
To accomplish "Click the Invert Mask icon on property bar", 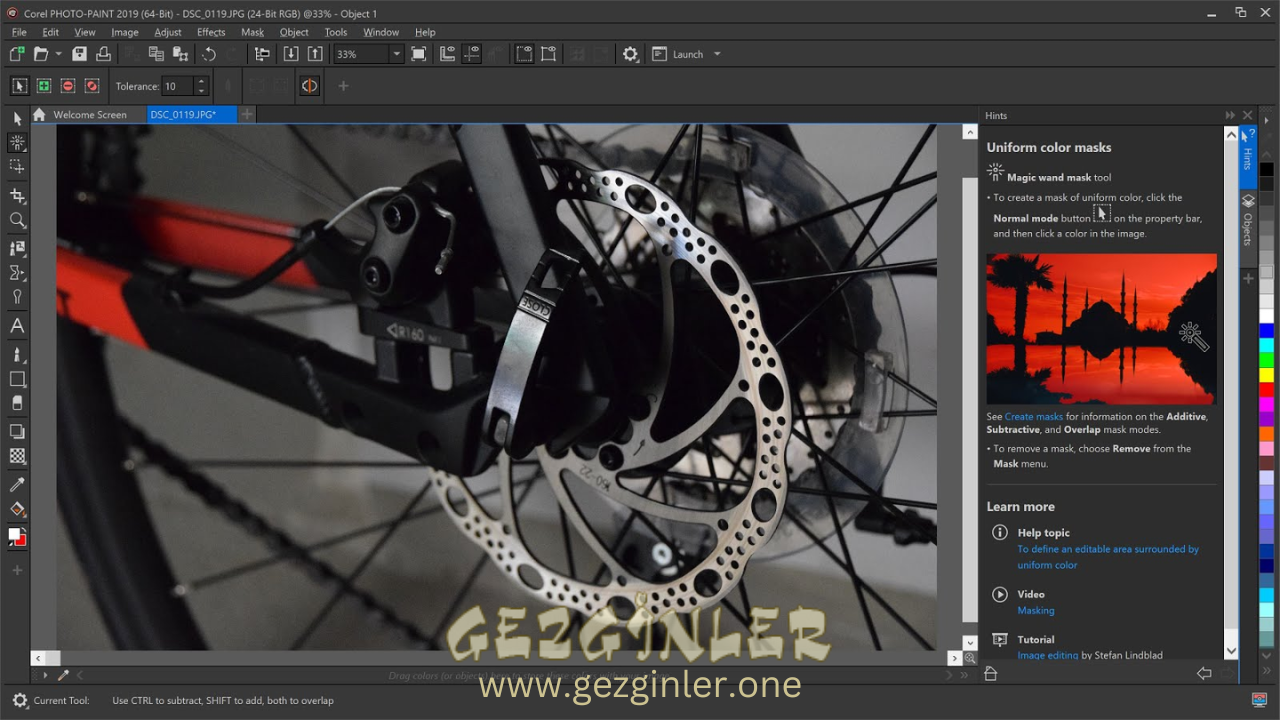I will click(x=310, y=86).
